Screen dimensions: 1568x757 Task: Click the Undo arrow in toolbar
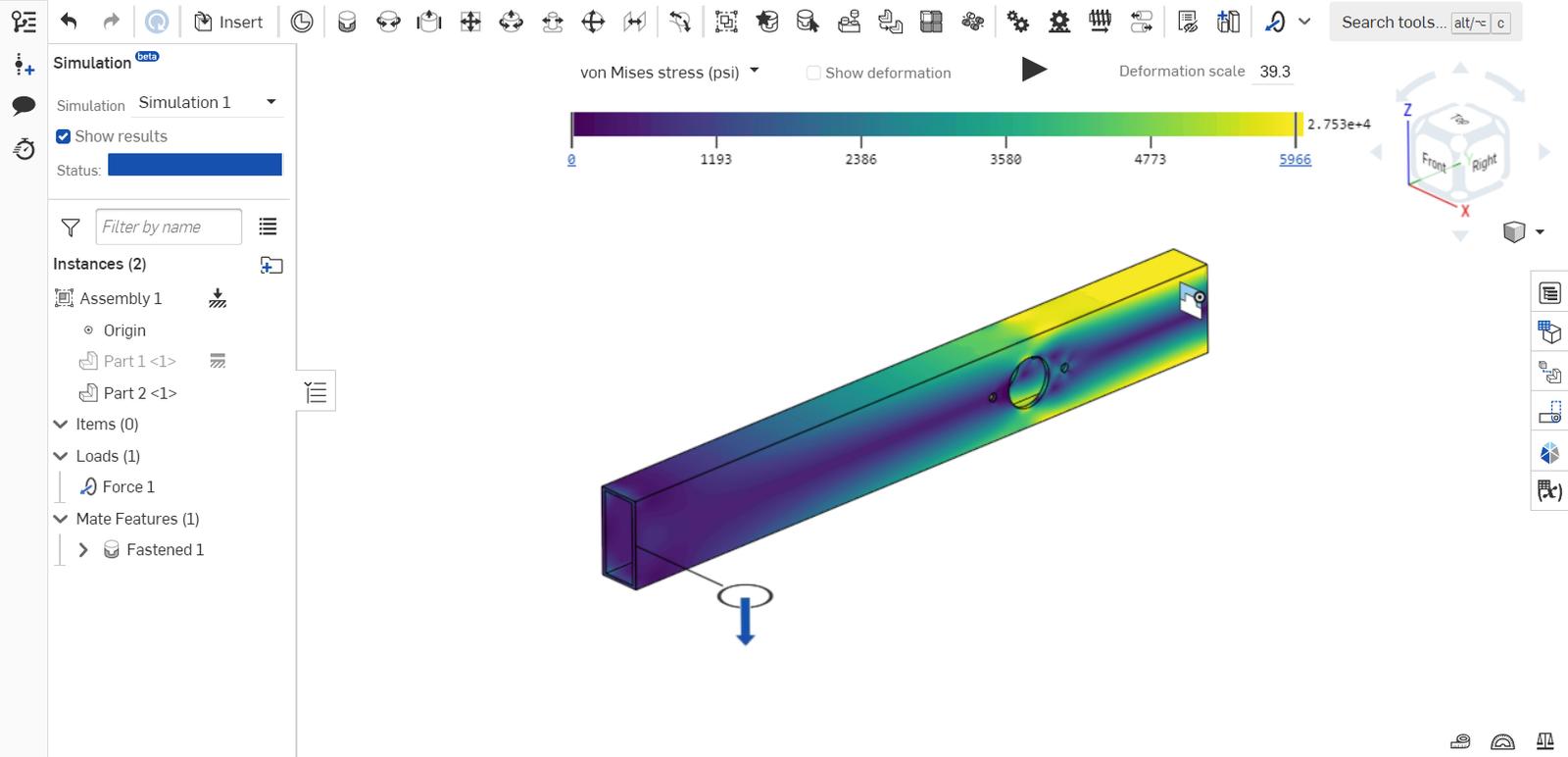point(69,22)
